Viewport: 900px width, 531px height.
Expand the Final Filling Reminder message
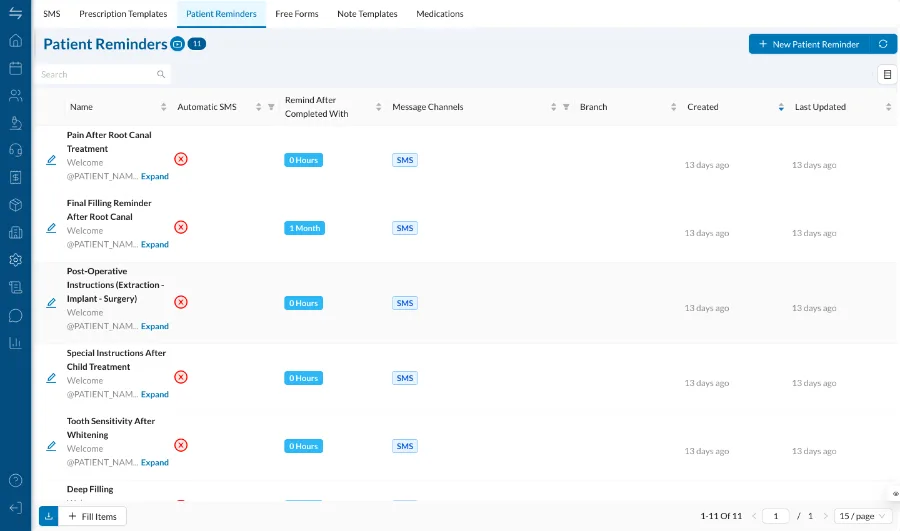pyautogui.click(x=155, y=244)
